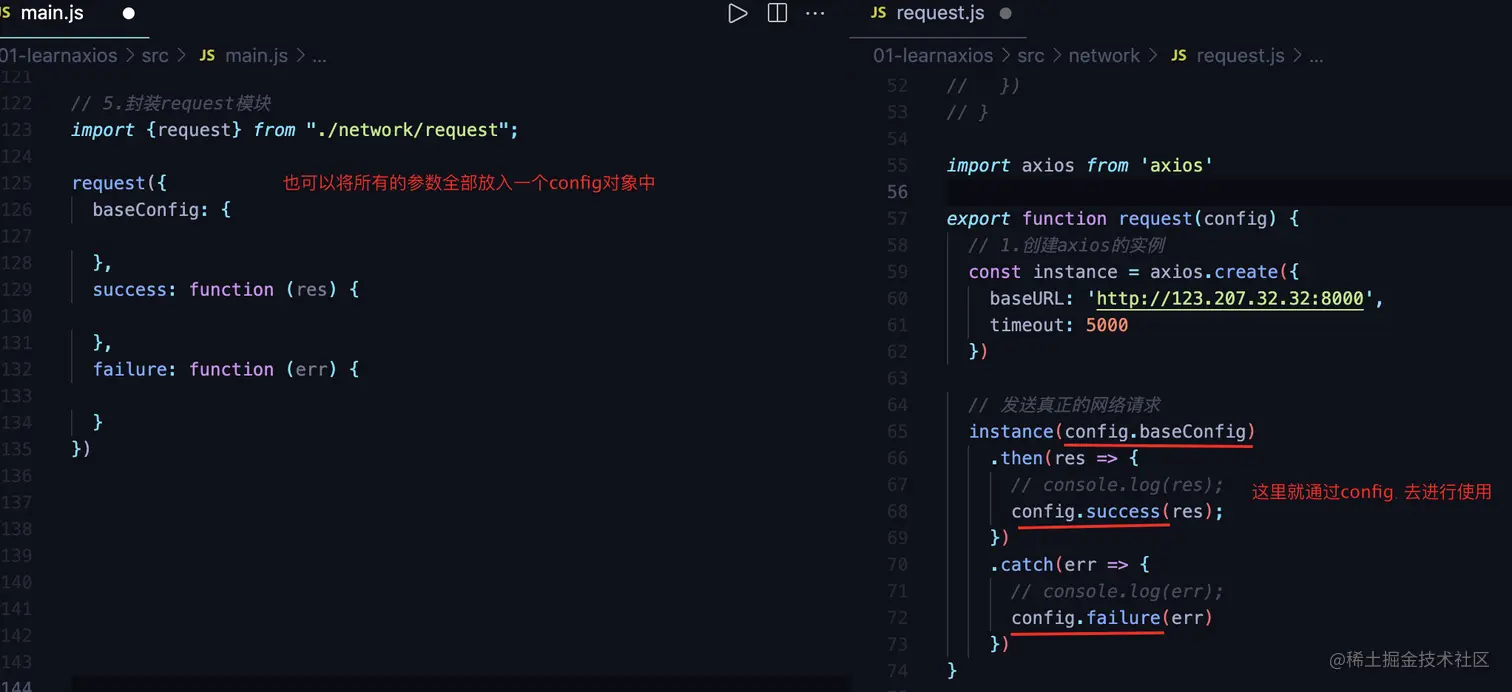1512x692 pixels.
Task: Click the baseConfig key in main.js
Action: pyautogui.click(x=146, y=210)
